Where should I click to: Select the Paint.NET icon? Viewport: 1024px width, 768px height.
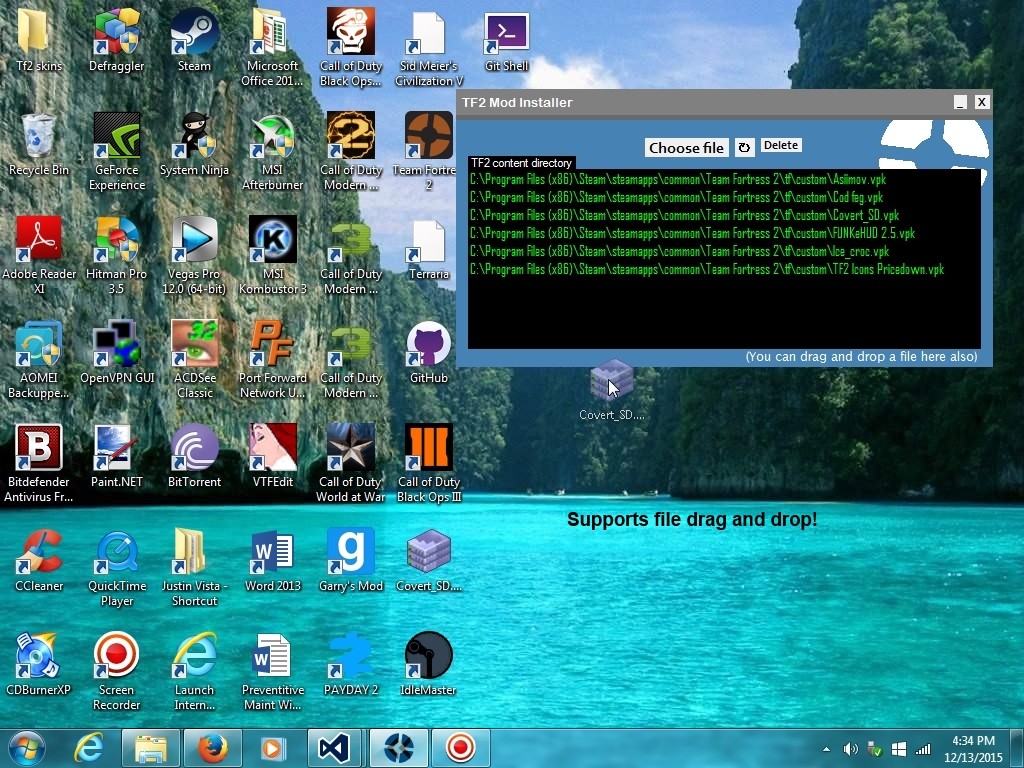tap(116, 456)
